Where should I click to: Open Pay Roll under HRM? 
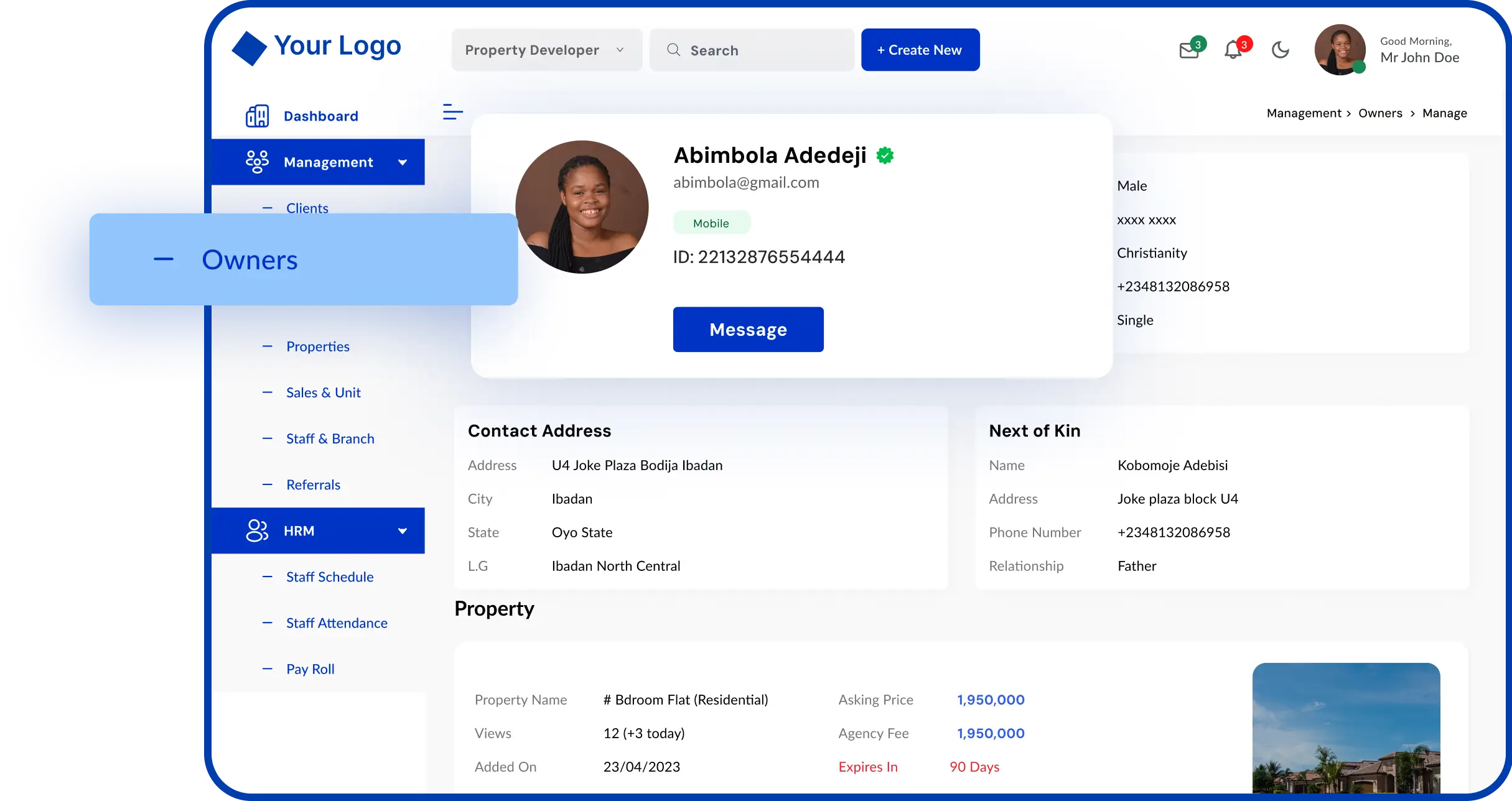click(310, 669)
